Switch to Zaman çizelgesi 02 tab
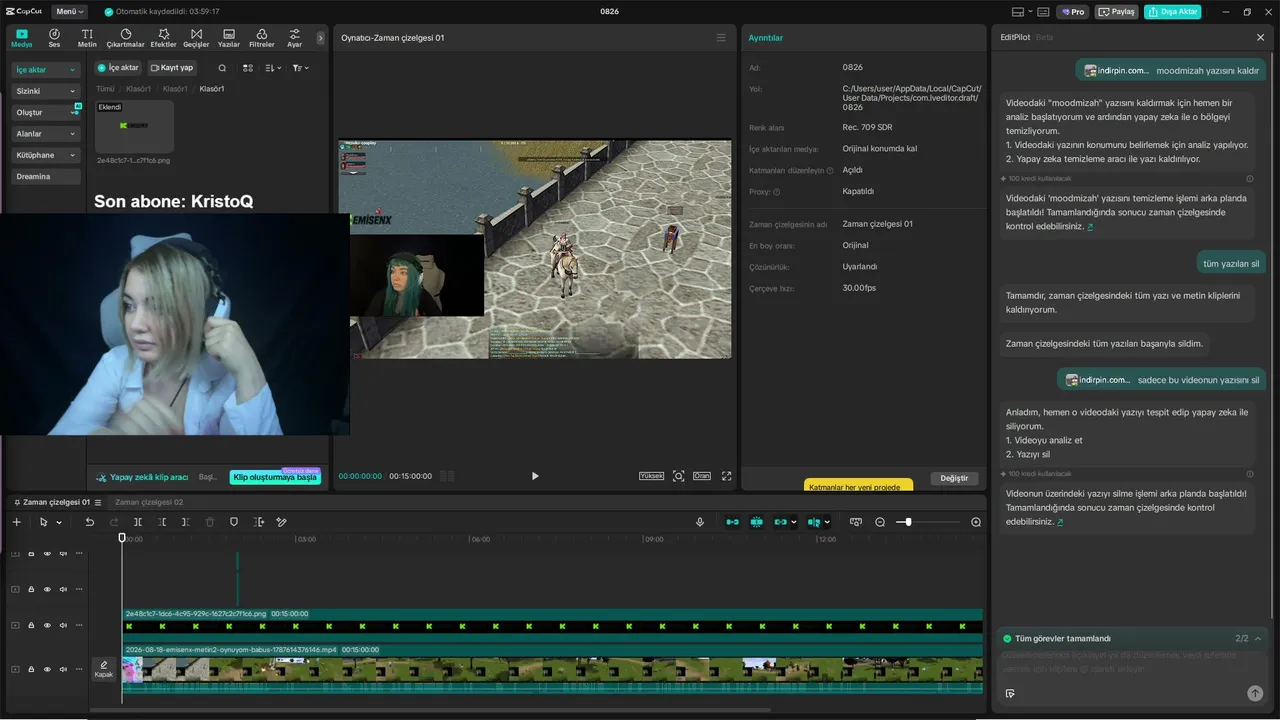The image size is (1280, 720). click(149, 502)
